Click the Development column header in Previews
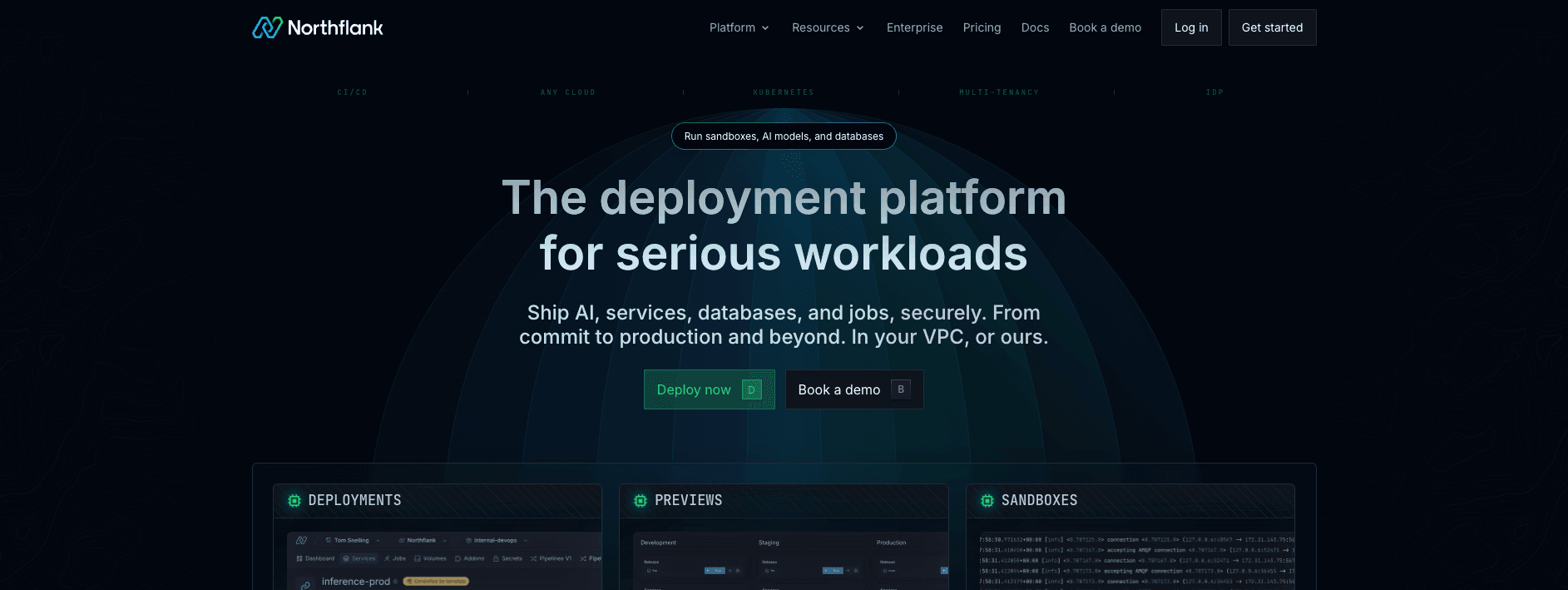Image resolution: width=1568 pixels, height=590 pixels. (658, 543)
